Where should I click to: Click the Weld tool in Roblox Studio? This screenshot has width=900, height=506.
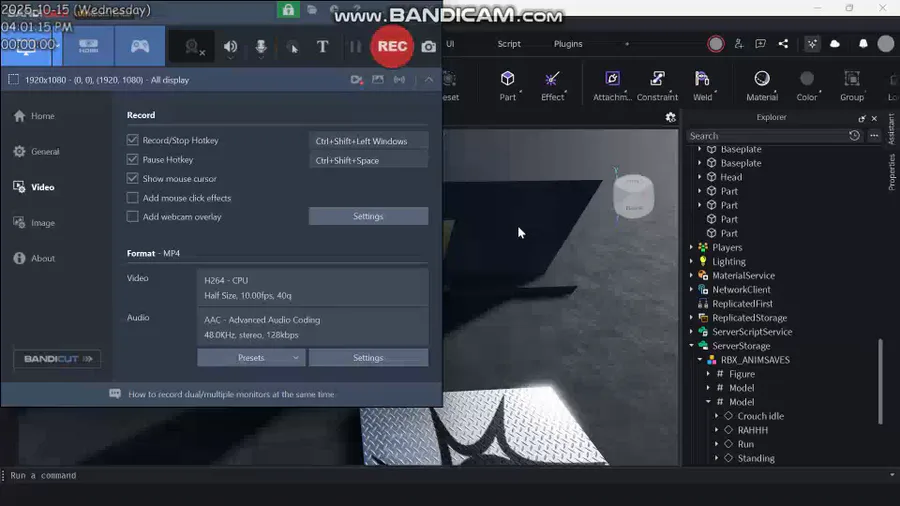(703, 85)
